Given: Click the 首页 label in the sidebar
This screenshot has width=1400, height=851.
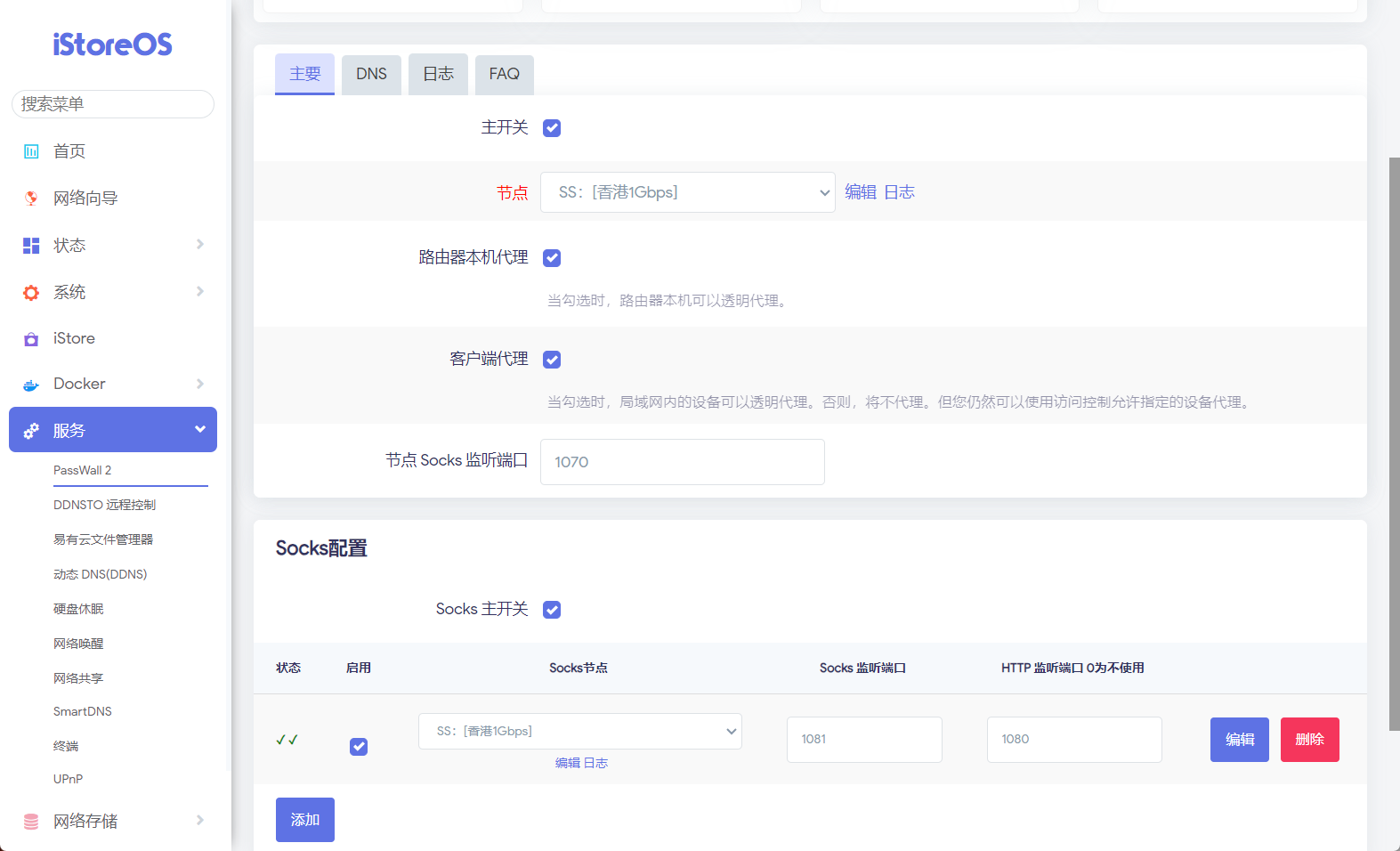Looking at the screenshot, I should click(69, 151).
